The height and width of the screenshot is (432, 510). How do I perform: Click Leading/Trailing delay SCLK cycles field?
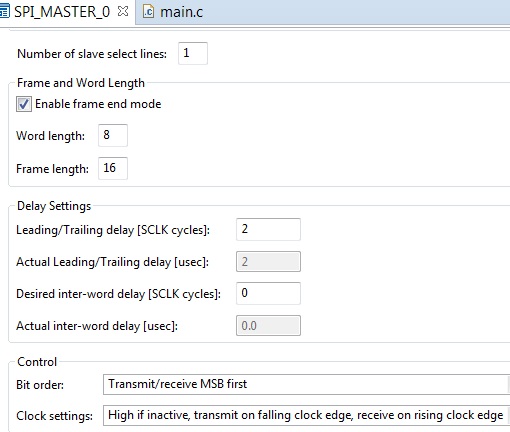268,229
